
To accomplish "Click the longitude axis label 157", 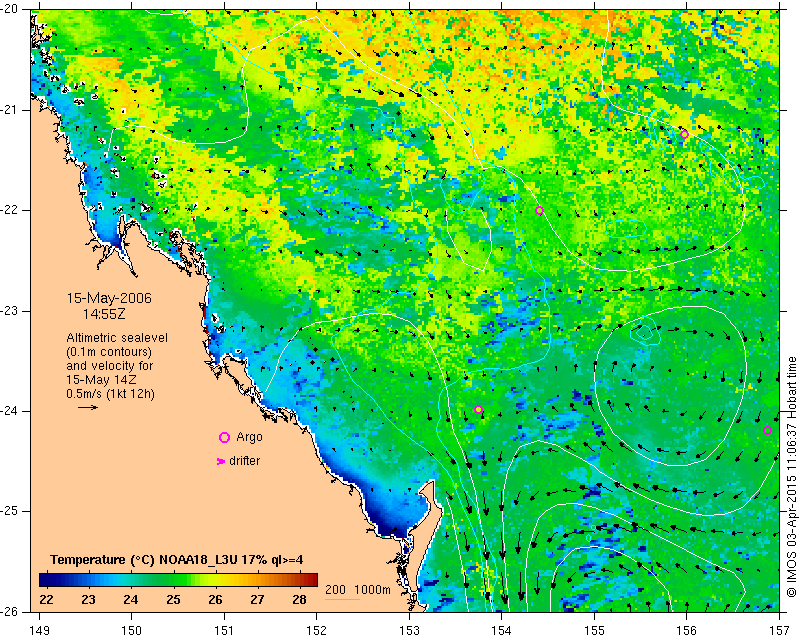I will point(779,631).
